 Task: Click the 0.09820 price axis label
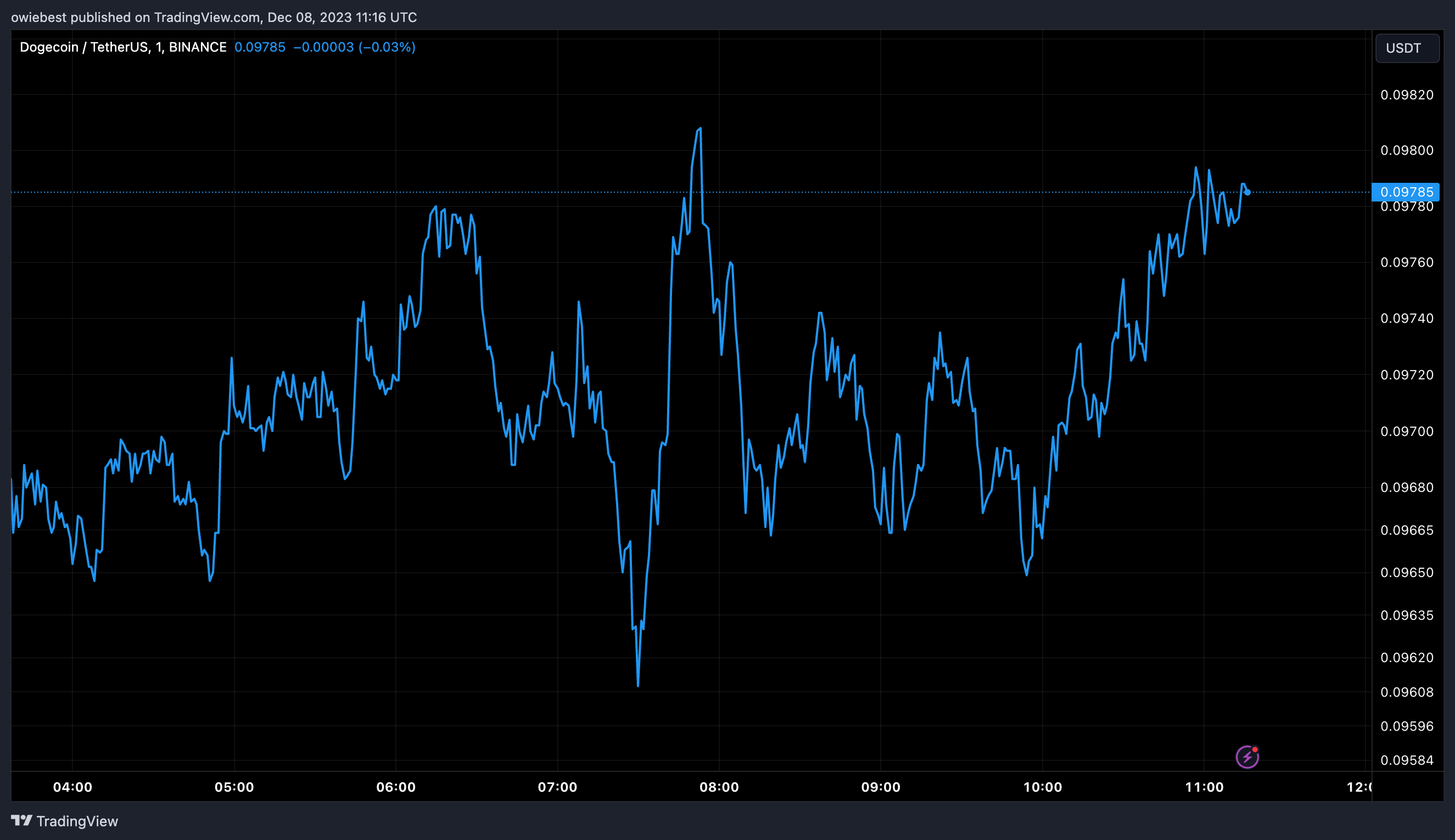click(x=1407, y=94)
